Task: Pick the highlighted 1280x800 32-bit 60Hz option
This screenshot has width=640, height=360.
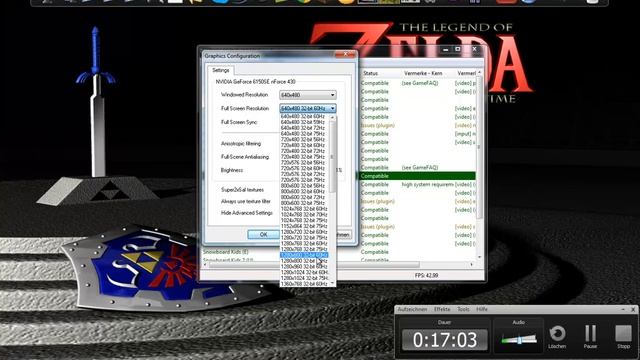Action: [x=304, y=255]
